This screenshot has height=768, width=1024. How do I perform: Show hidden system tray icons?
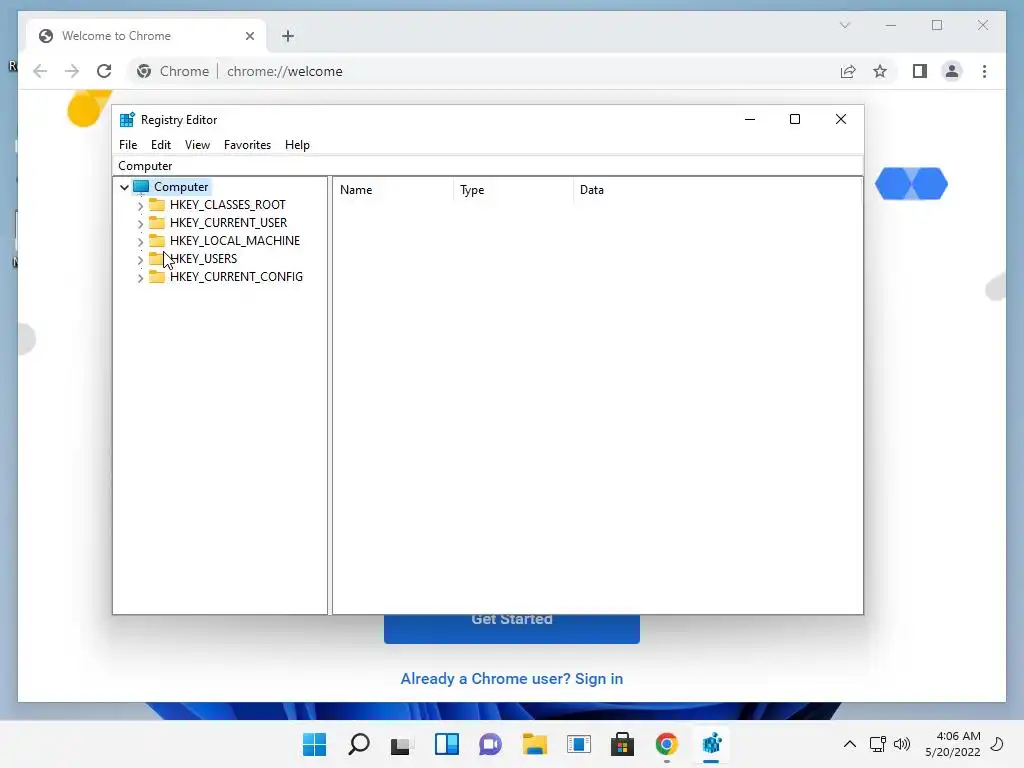pos(850,744)
